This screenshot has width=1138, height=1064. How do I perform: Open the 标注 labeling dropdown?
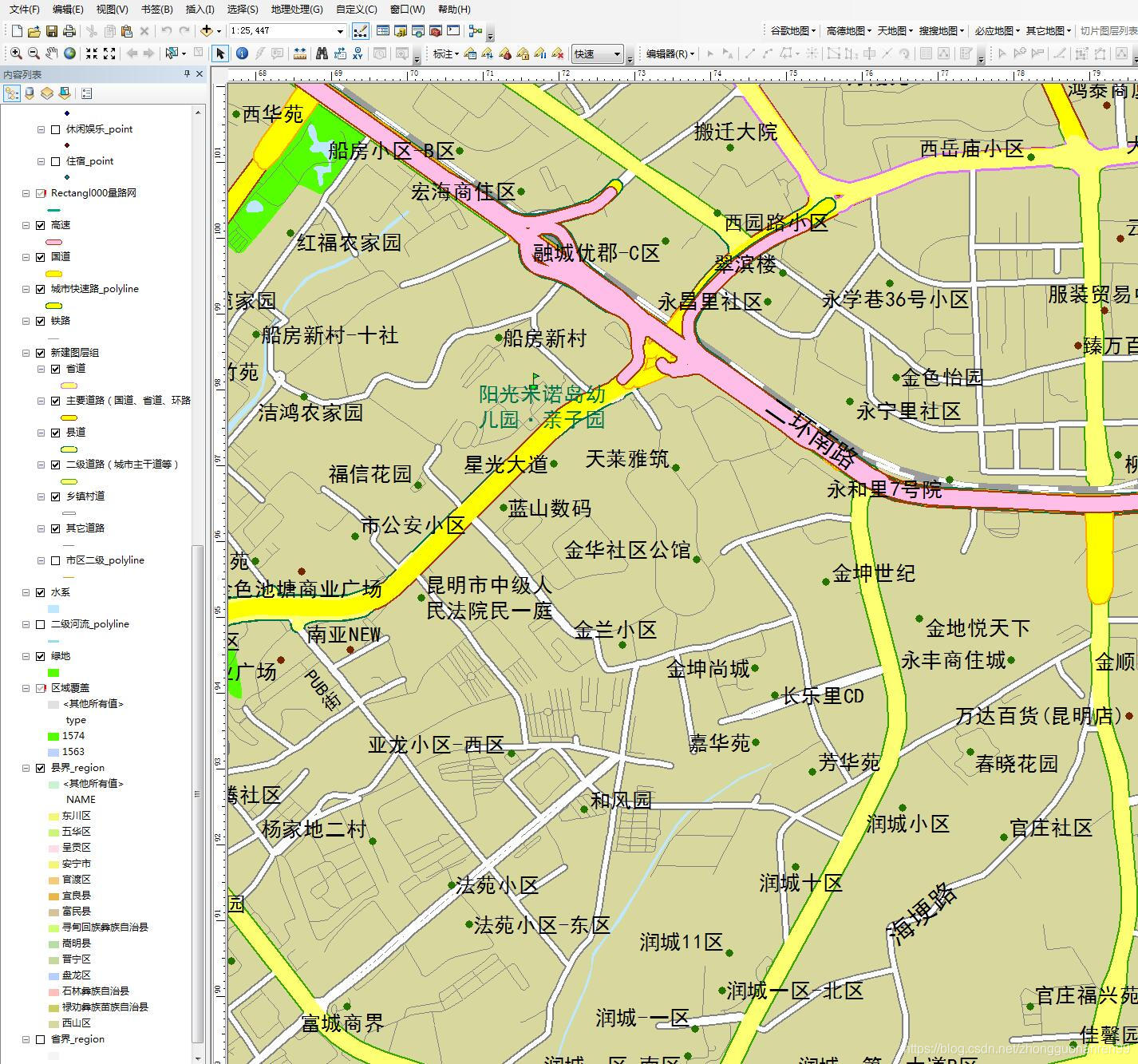point(445,53)
